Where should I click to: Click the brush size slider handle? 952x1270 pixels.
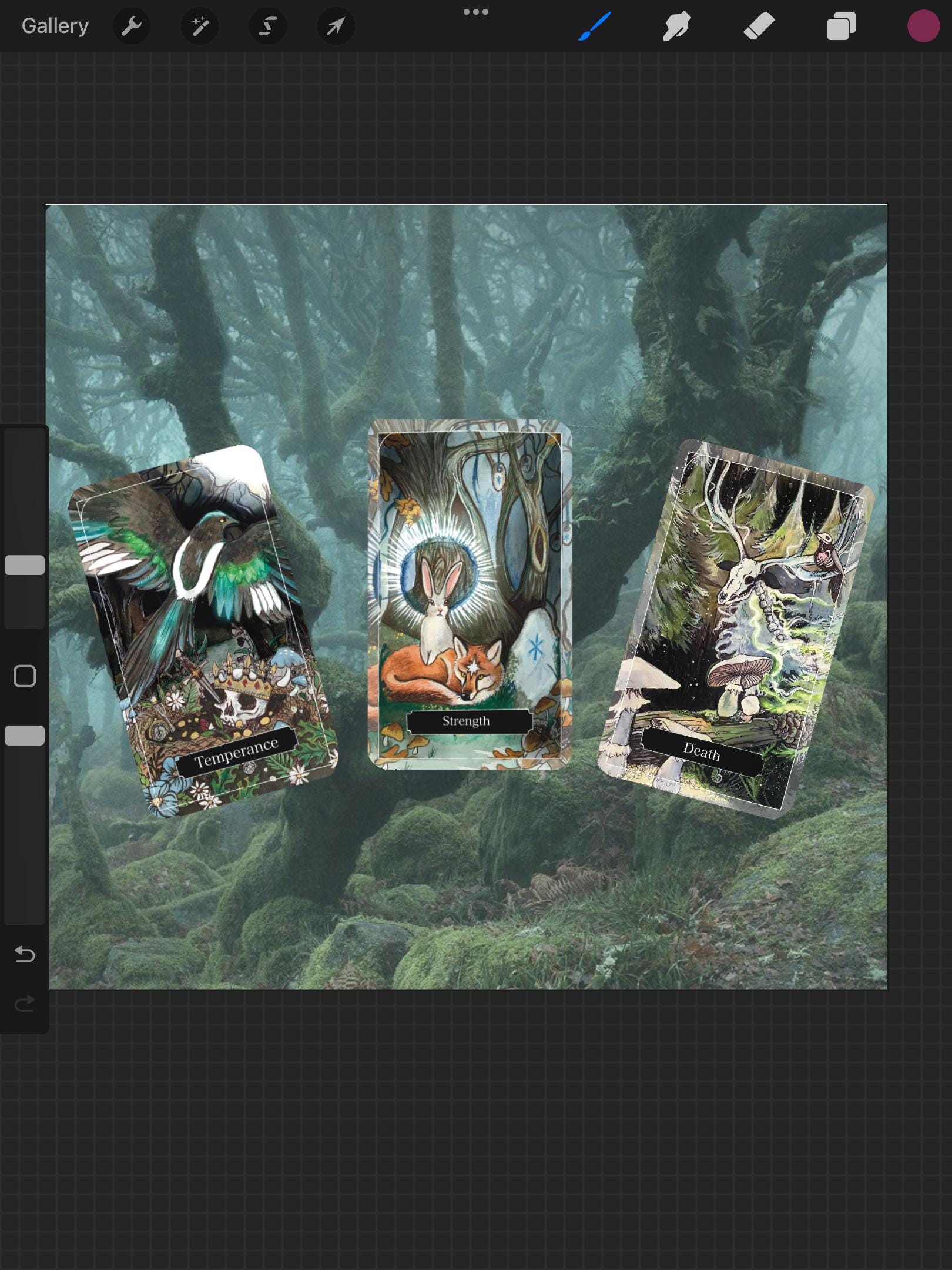(25, 565)
